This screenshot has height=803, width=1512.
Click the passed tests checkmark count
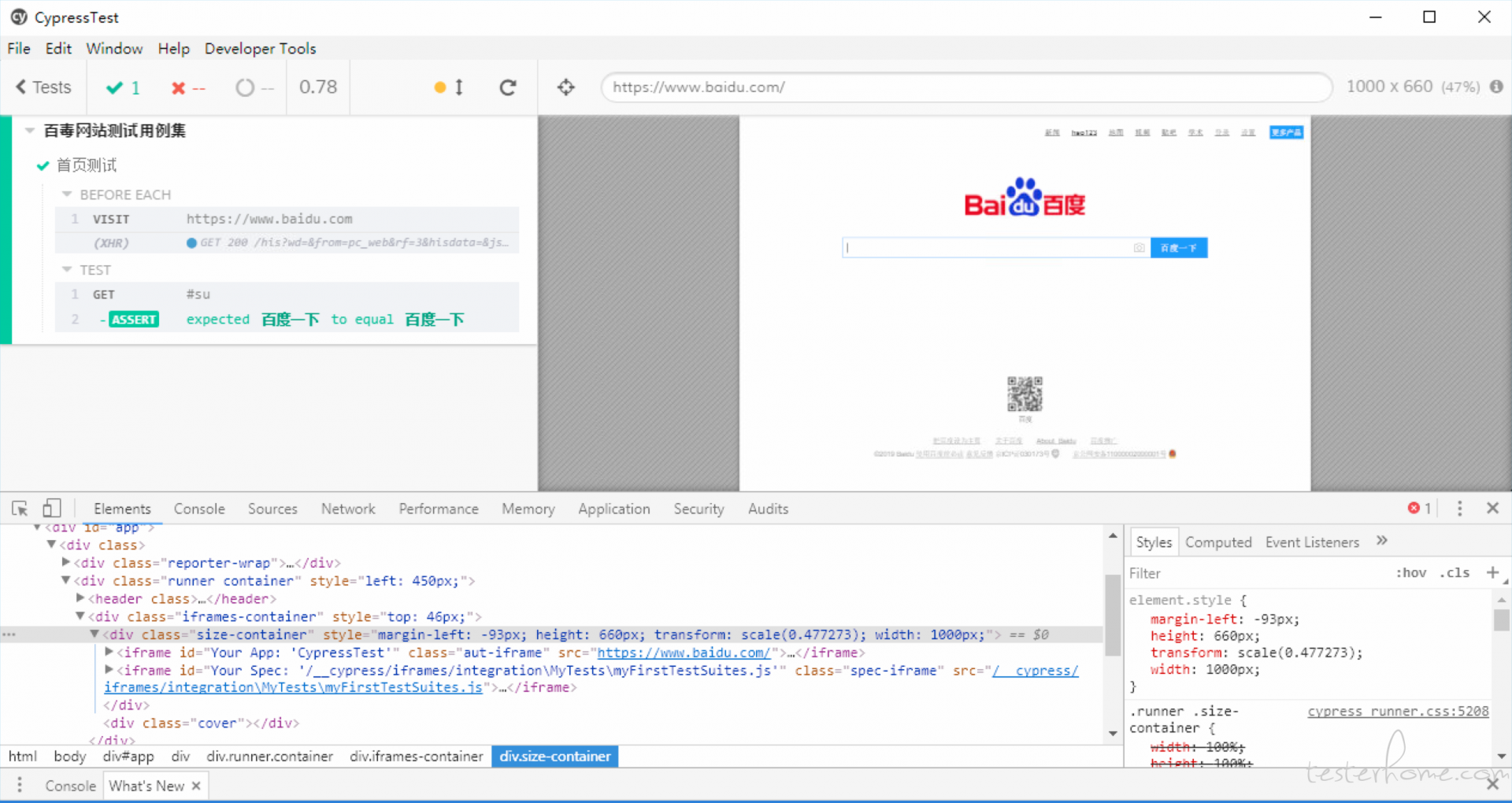pyautogui.click(x=123, y=87)
